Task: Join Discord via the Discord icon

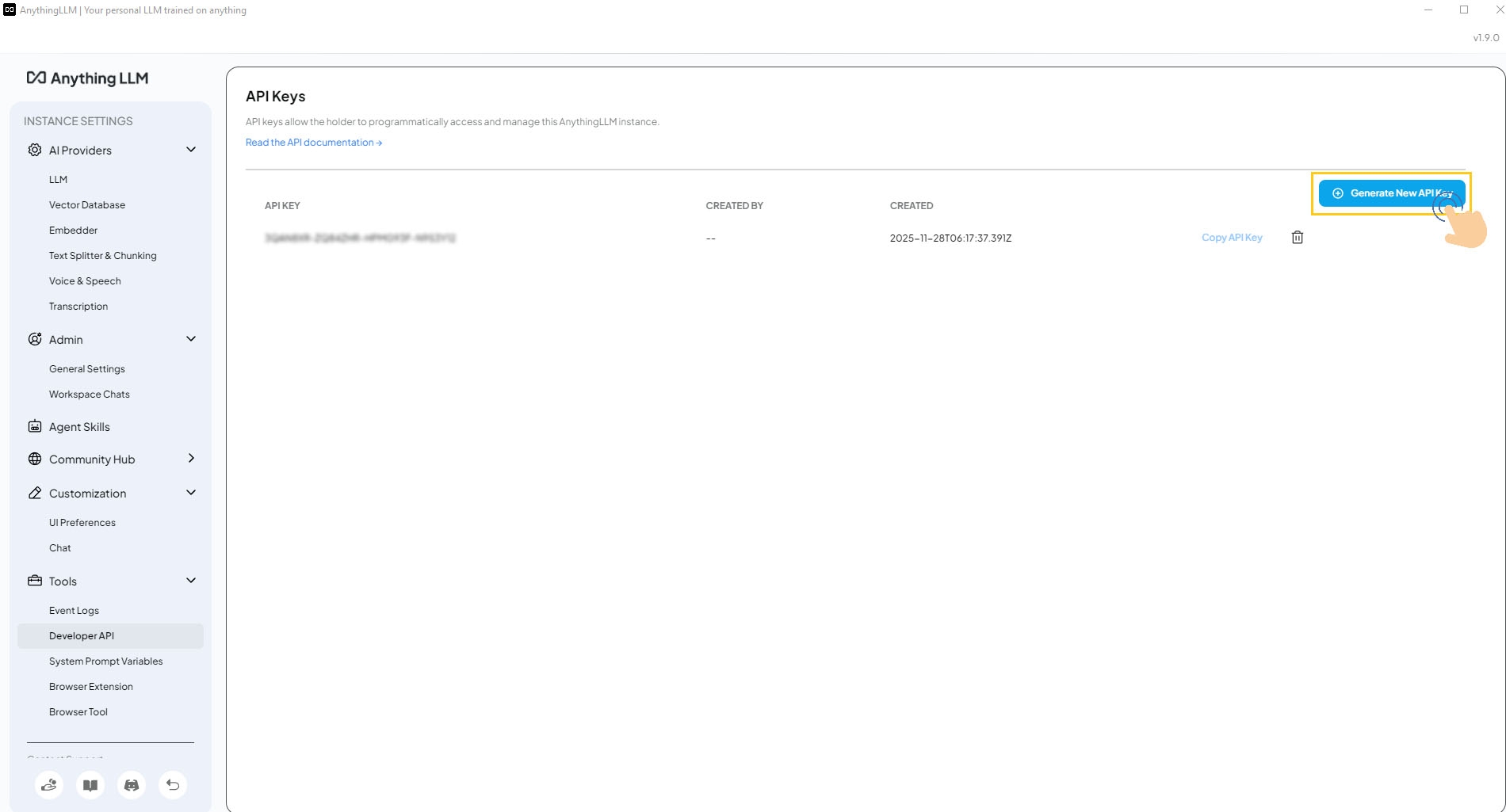Action: pyautogui.click(x=132, y=785)
